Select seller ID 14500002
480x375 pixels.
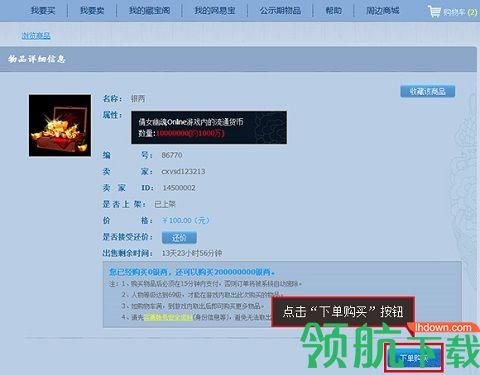(x=179, y=188)
